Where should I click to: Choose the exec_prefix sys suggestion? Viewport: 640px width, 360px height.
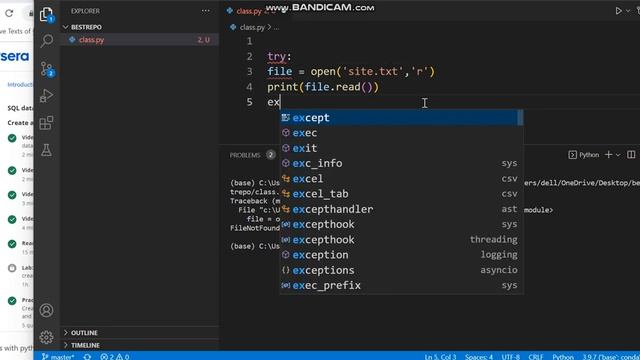tap(401, 285)
